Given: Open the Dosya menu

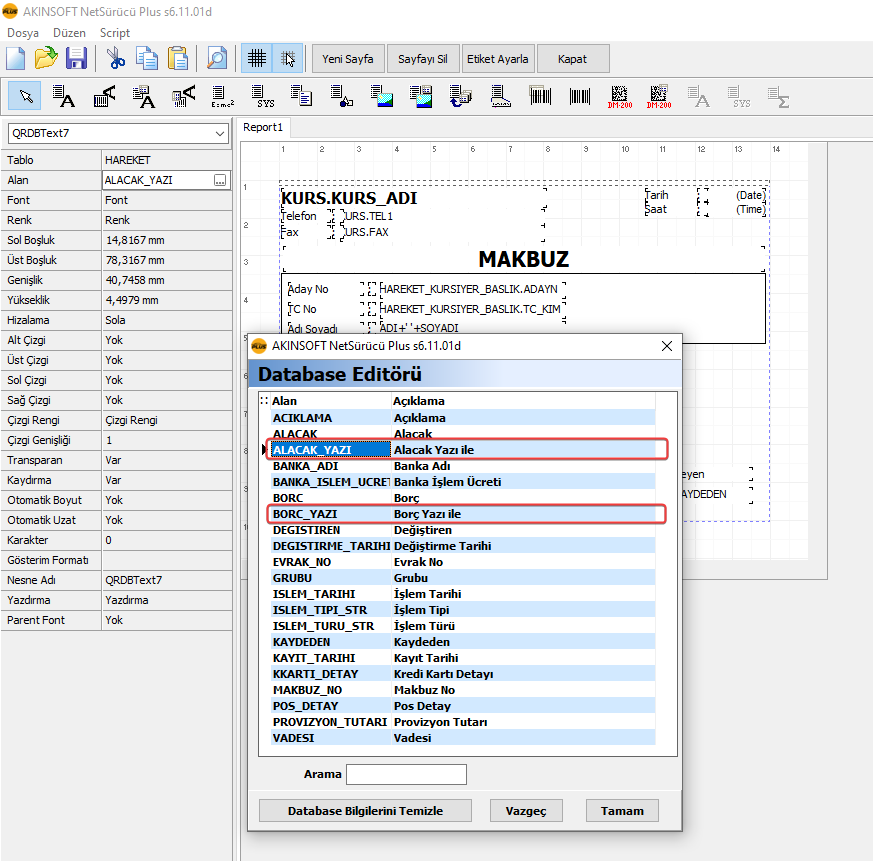Looking at the screenshot, I should click(x=23, y=32).
